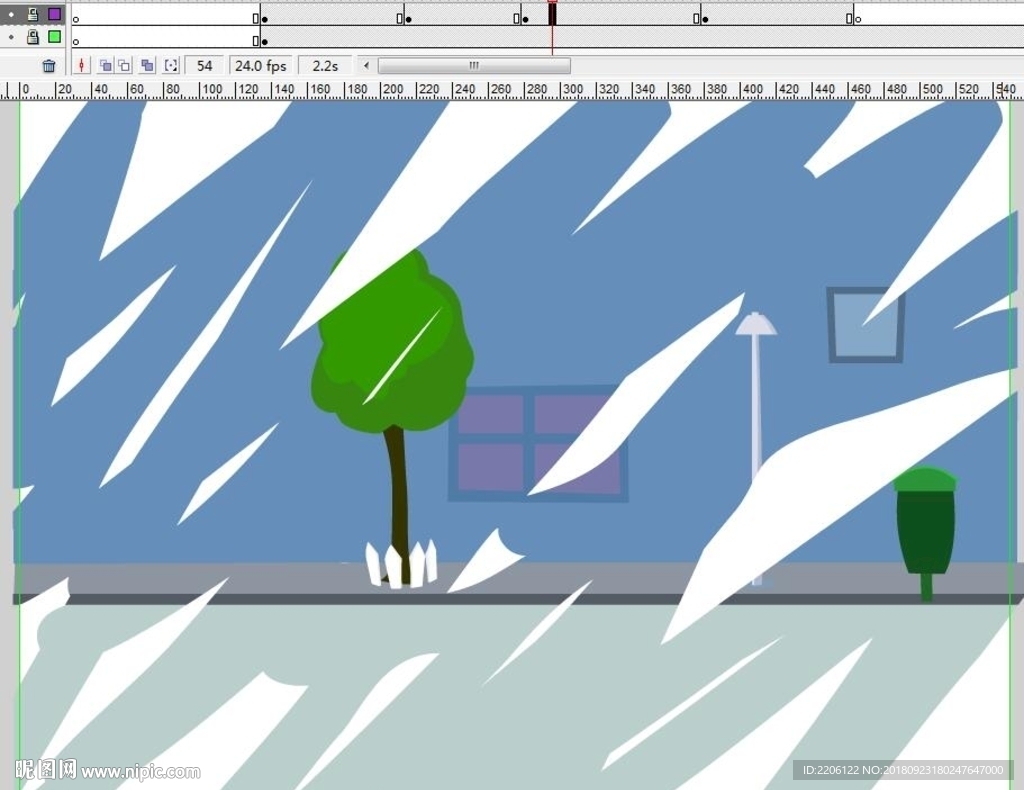Toggle outline view with the green square
The image size is (1024, 790).
tap(55, 37)
